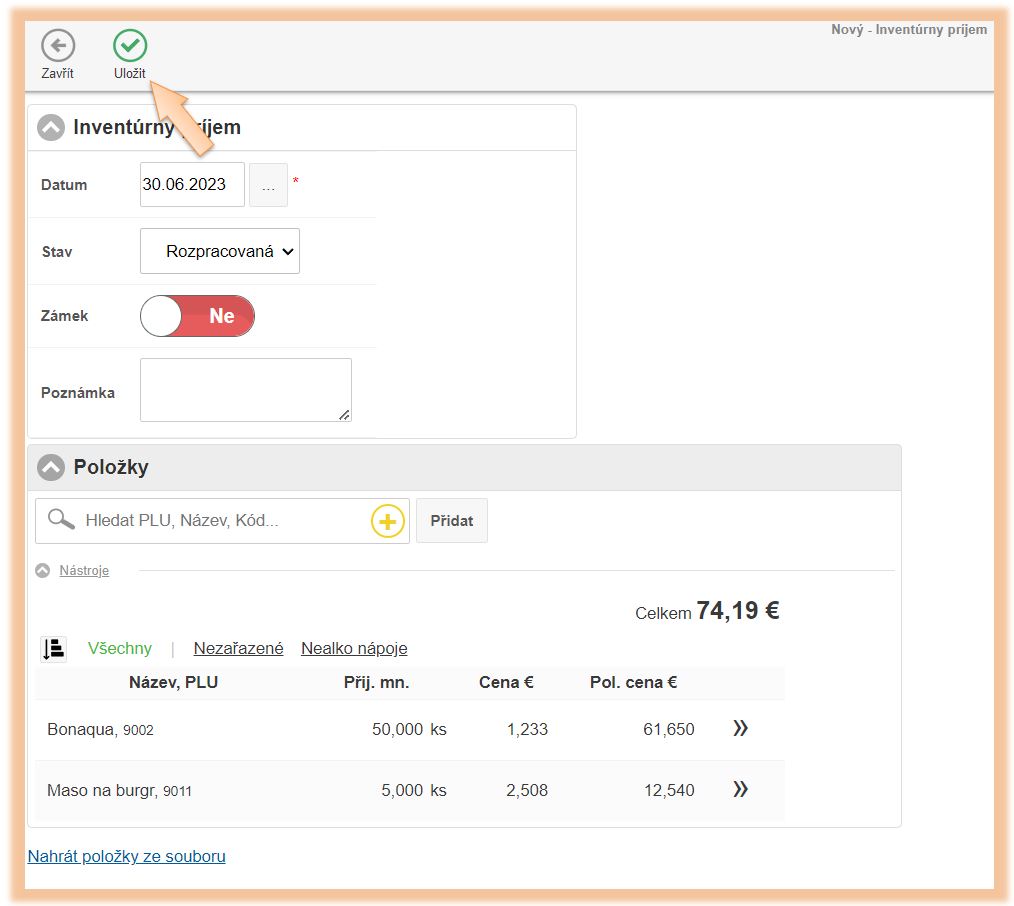Open the date picker ellipsis button
Image resolution: width=1014 pixels, height=906 pixels.
[268, 185]
